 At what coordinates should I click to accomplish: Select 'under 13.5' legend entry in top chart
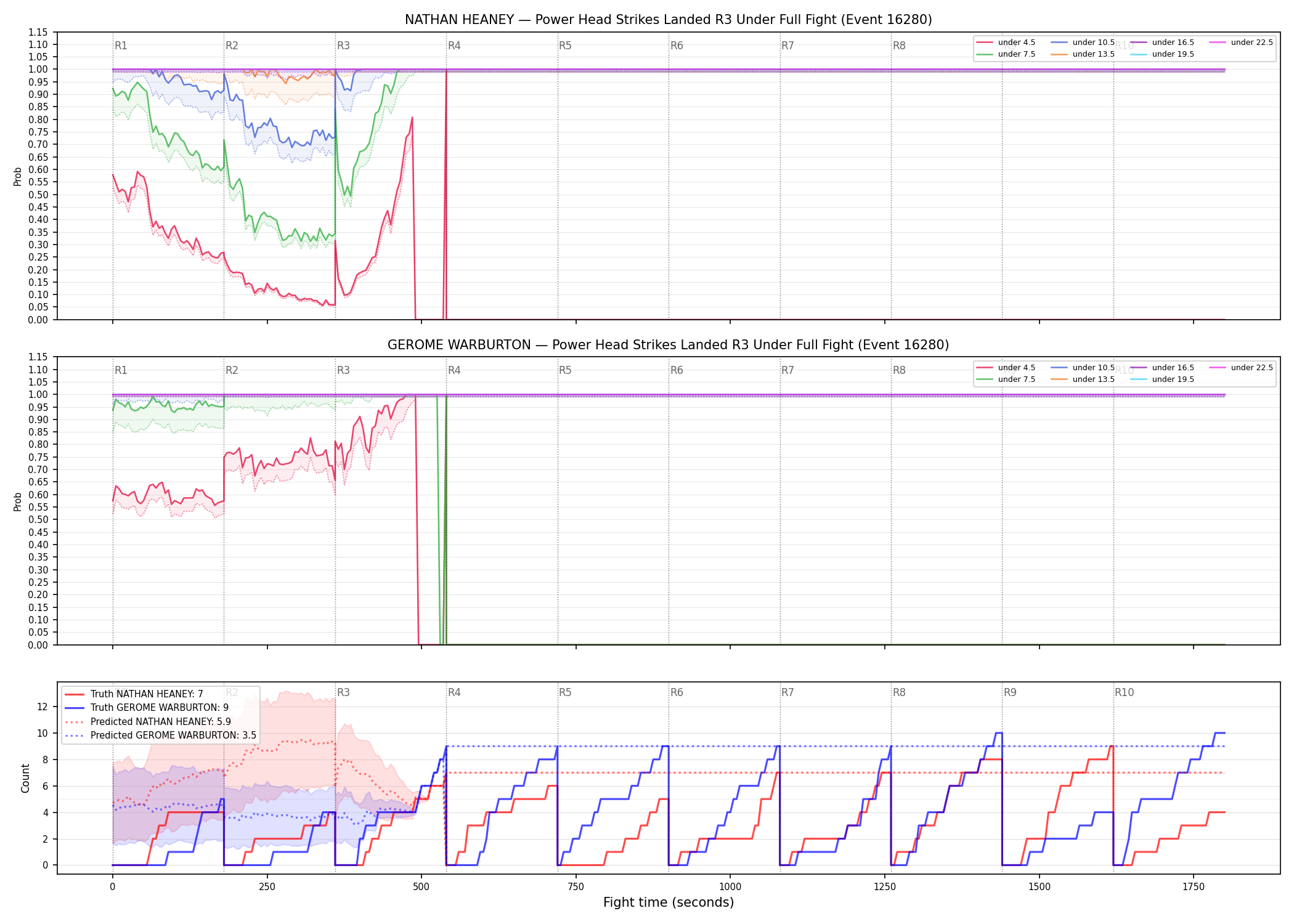1083,54
